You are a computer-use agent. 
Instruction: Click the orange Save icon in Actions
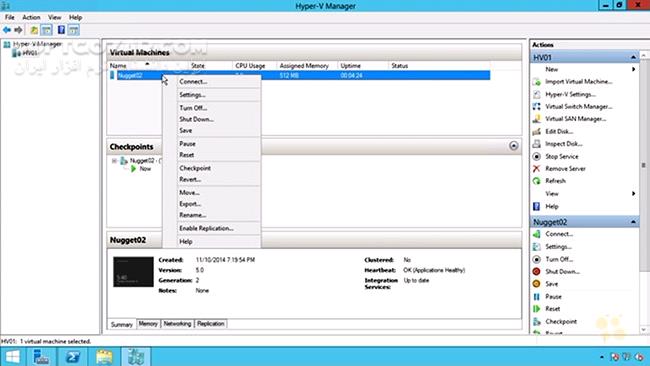click(x=536, y=284)
